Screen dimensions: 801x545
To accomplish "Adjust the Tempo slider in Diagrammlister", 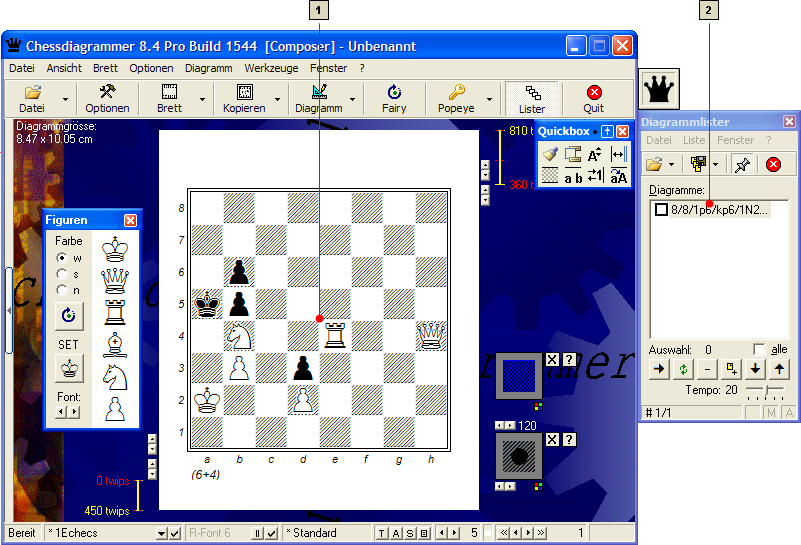I will pos(765,391).
